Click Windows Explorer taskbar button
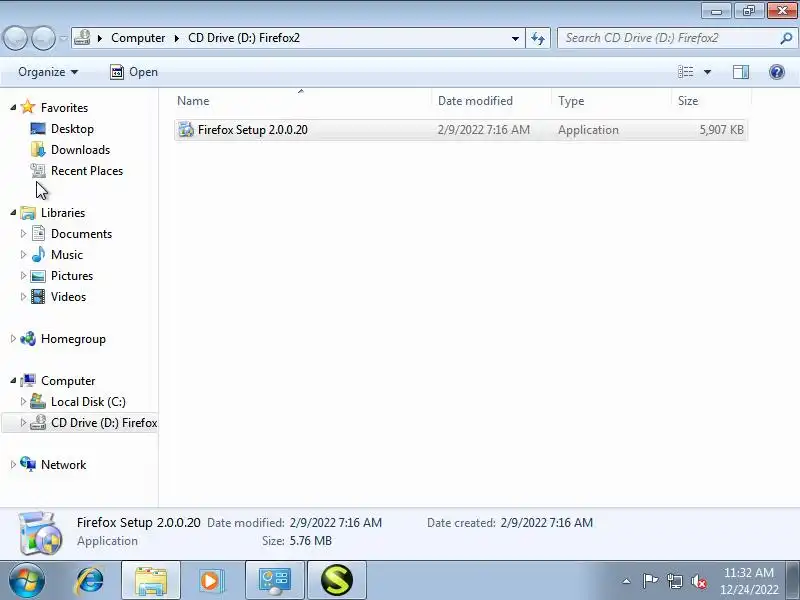 (151, 581)
